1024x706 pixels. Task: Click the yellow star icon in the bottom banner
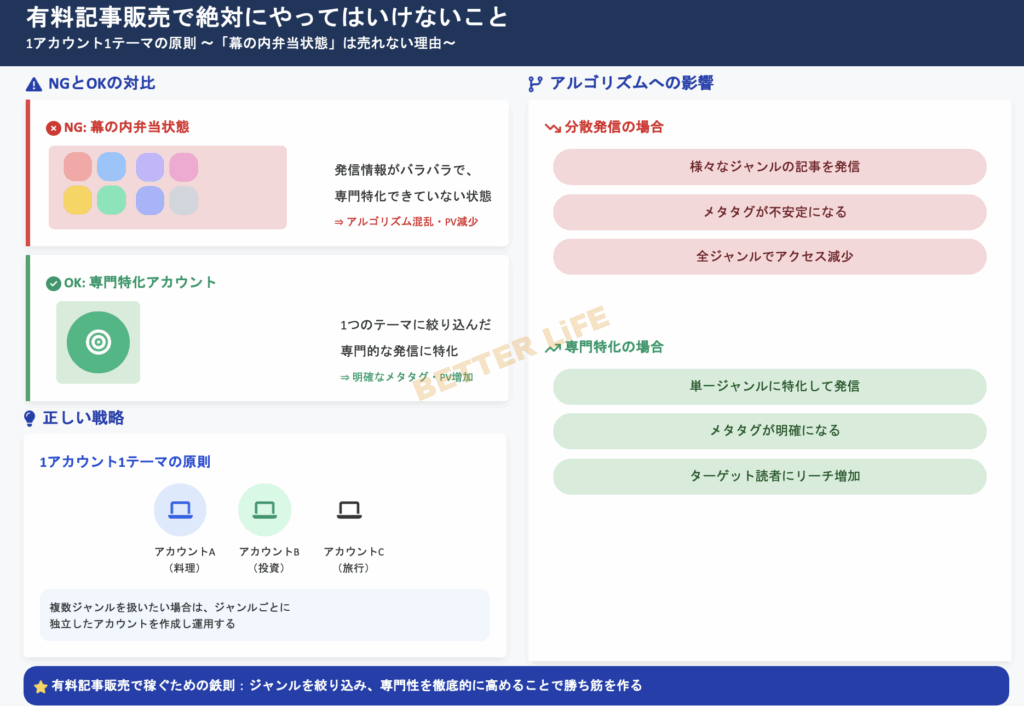click(40, 687)
